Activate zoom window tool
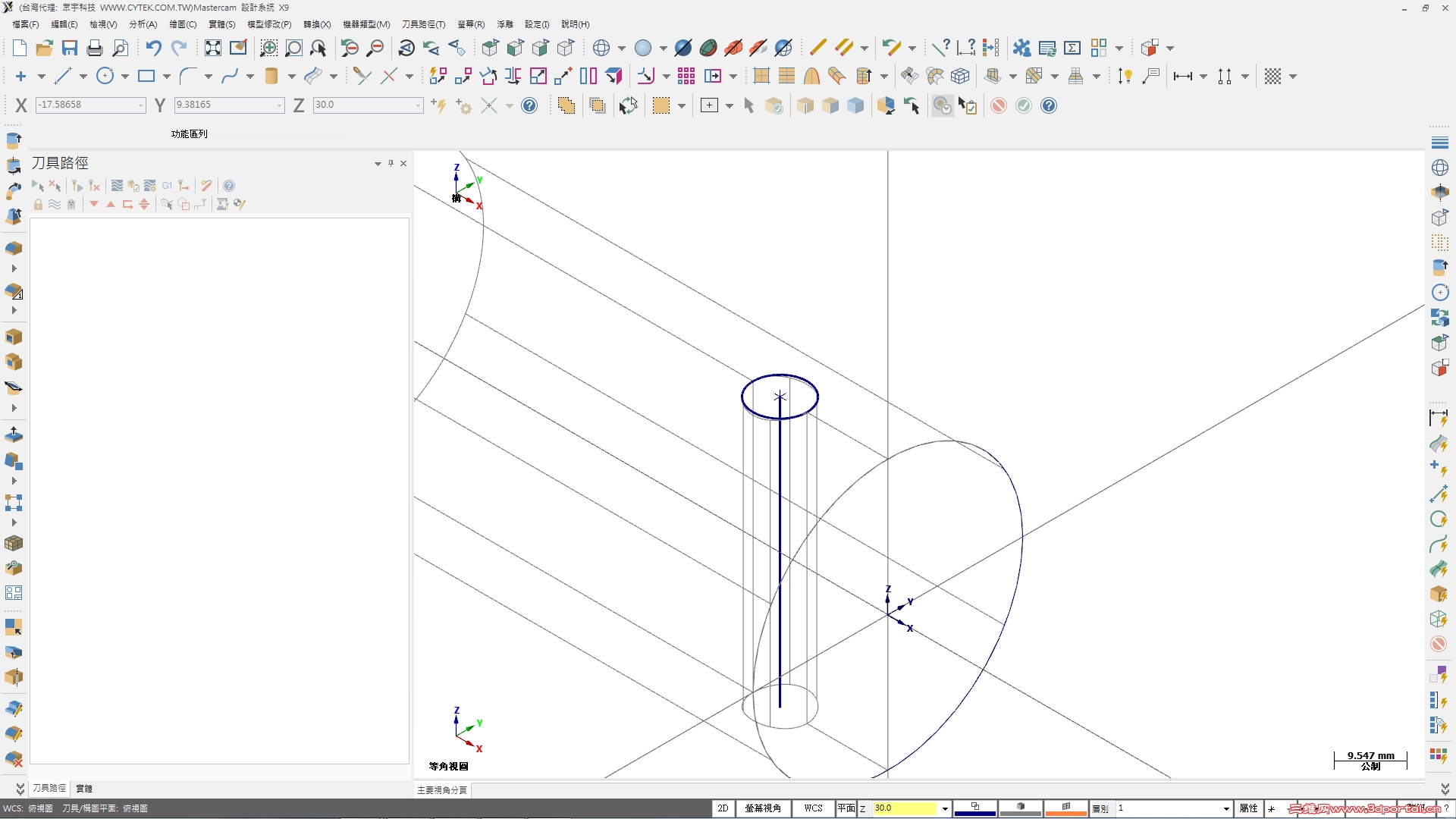Screen dimensions: 1456x819 click(268, 48)
